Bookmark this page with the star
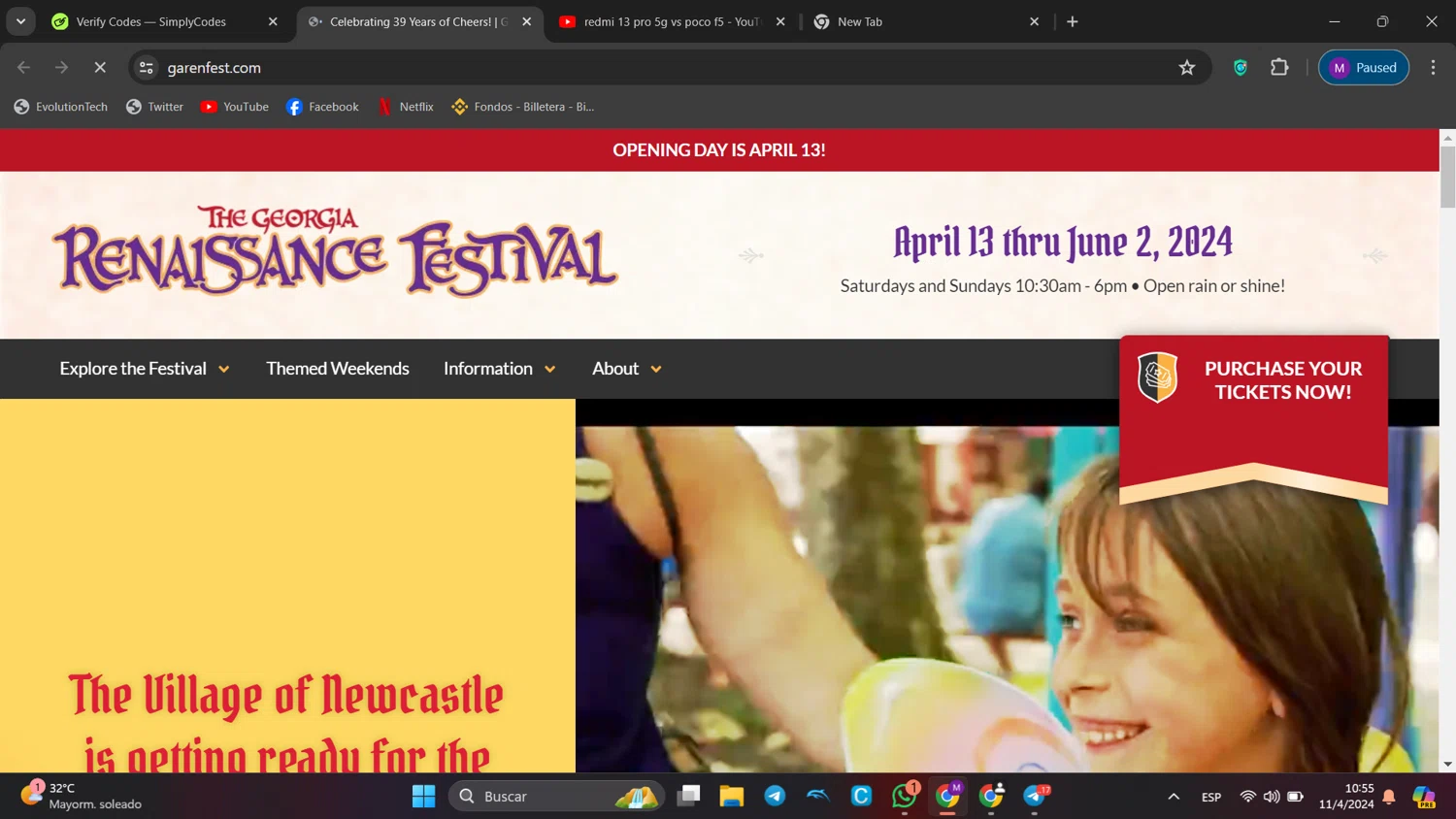Screen dimensions: 1456x819 (1187, 67)
